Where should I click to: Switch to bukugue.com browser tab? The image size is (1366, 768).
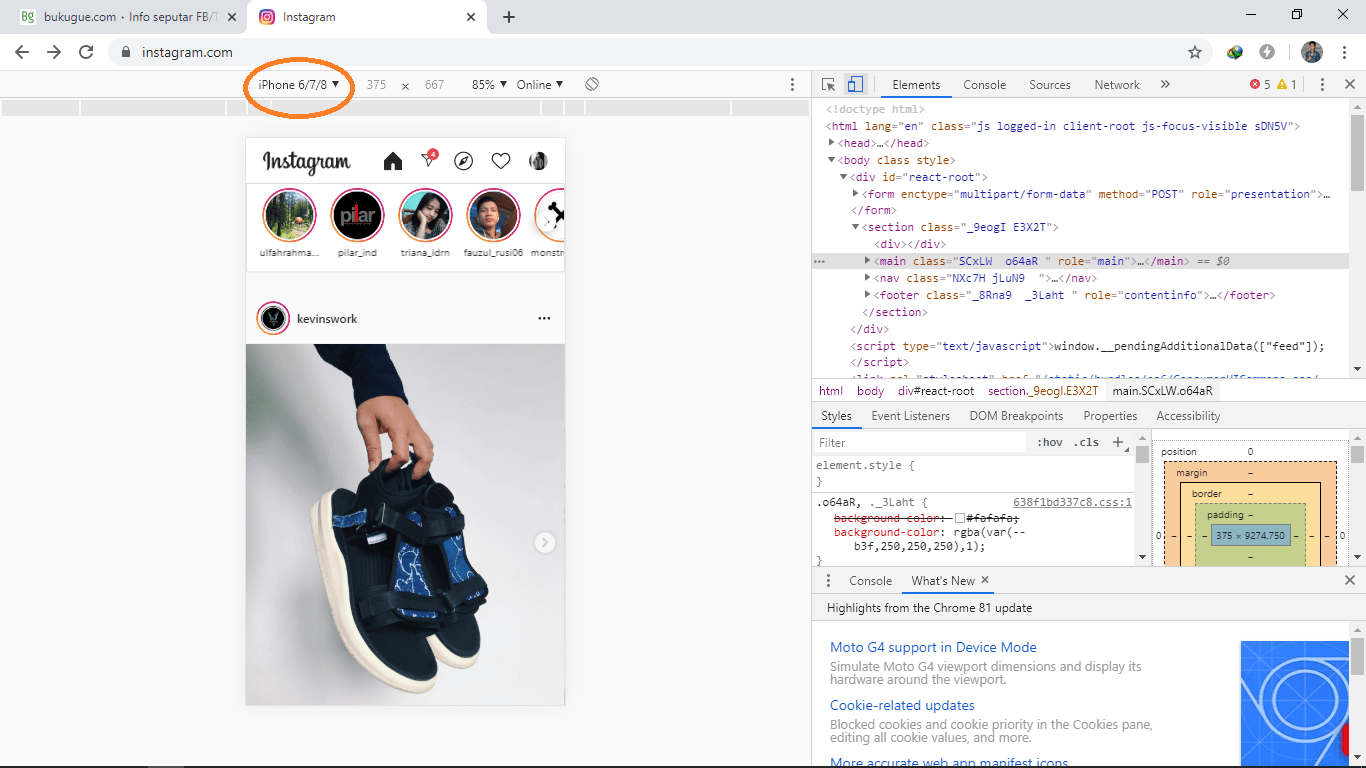[125, 17]
